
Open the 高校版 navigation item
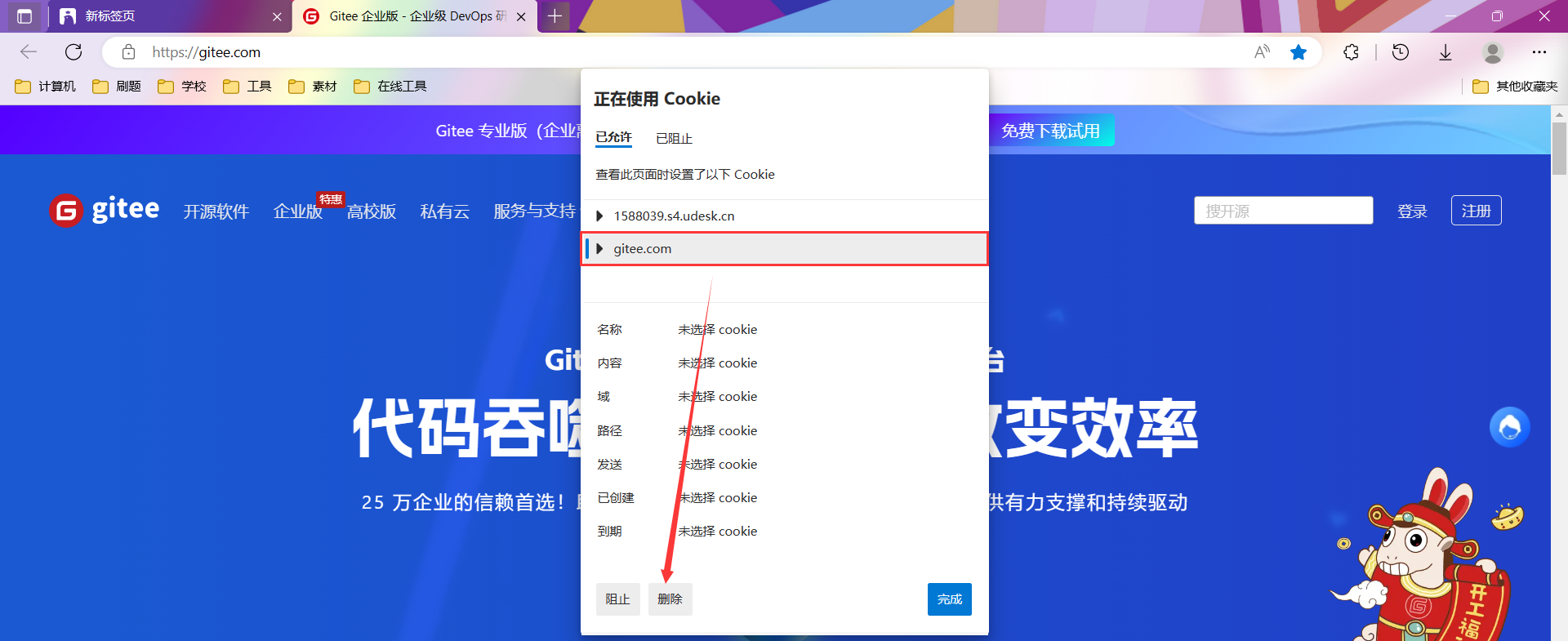click(x=372, y=211)
